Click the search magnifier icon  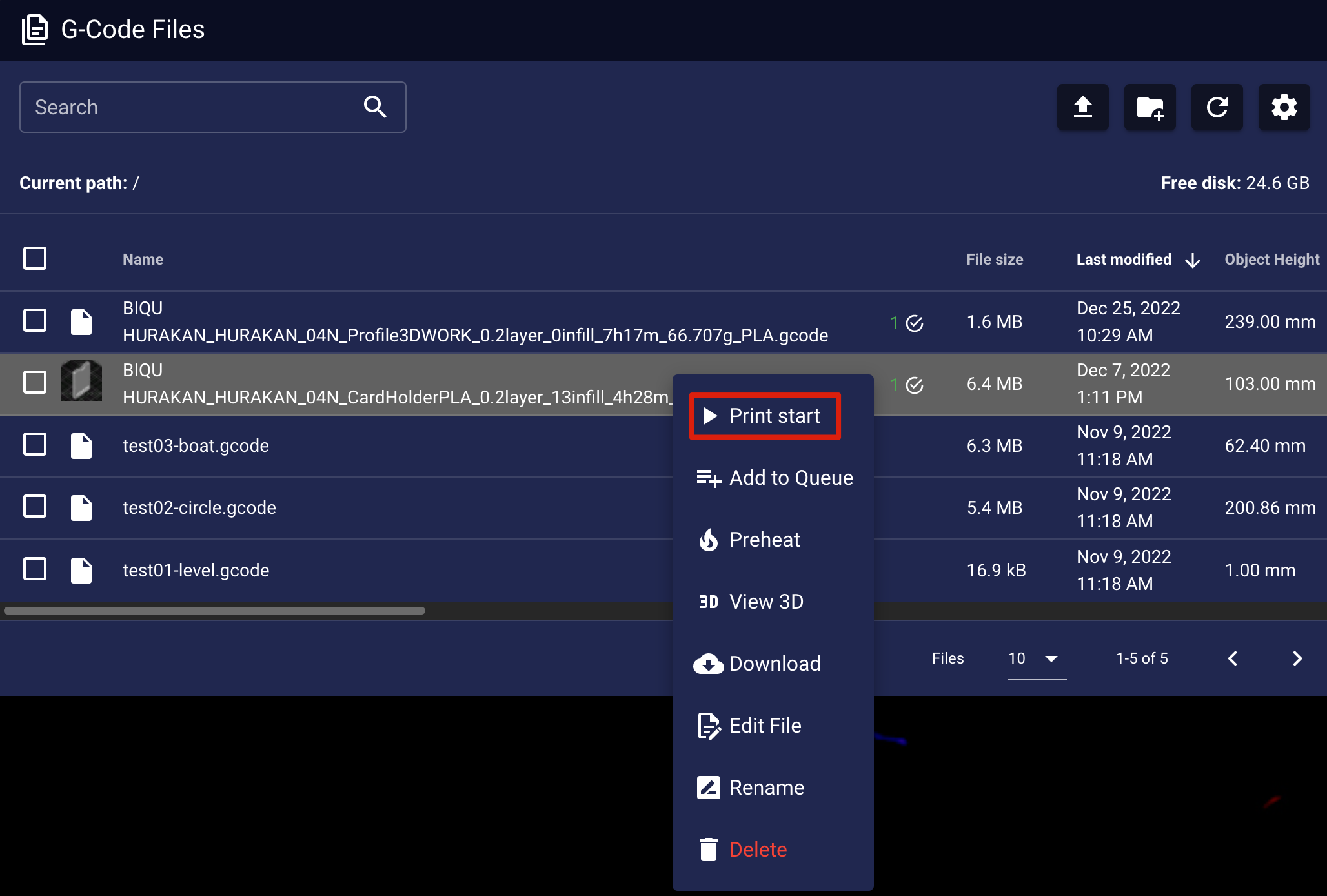375,107
